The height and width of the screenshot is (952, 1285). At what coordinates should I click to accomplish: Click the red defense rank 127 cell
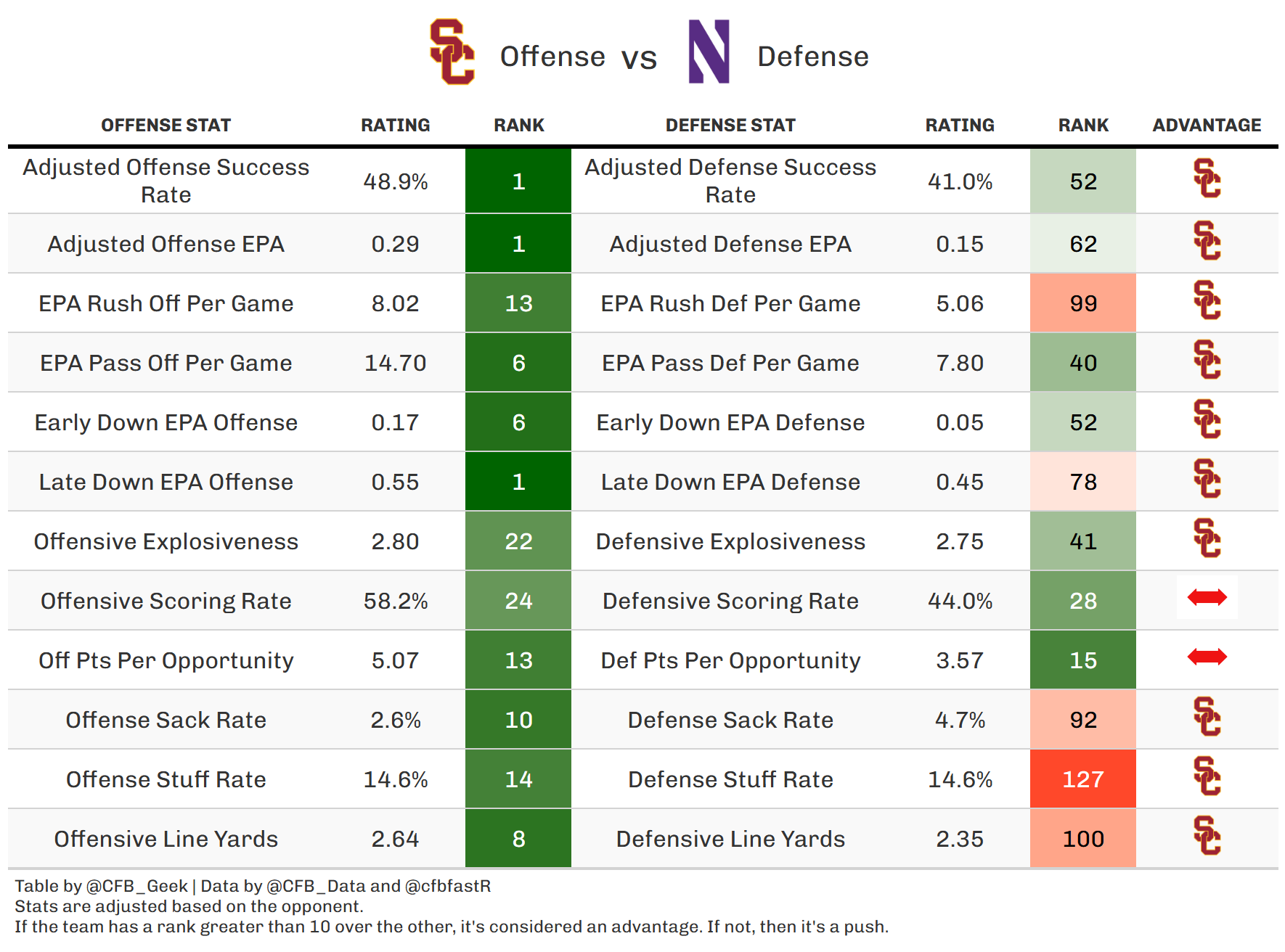pyautogui.click(x=1082, y=779)
